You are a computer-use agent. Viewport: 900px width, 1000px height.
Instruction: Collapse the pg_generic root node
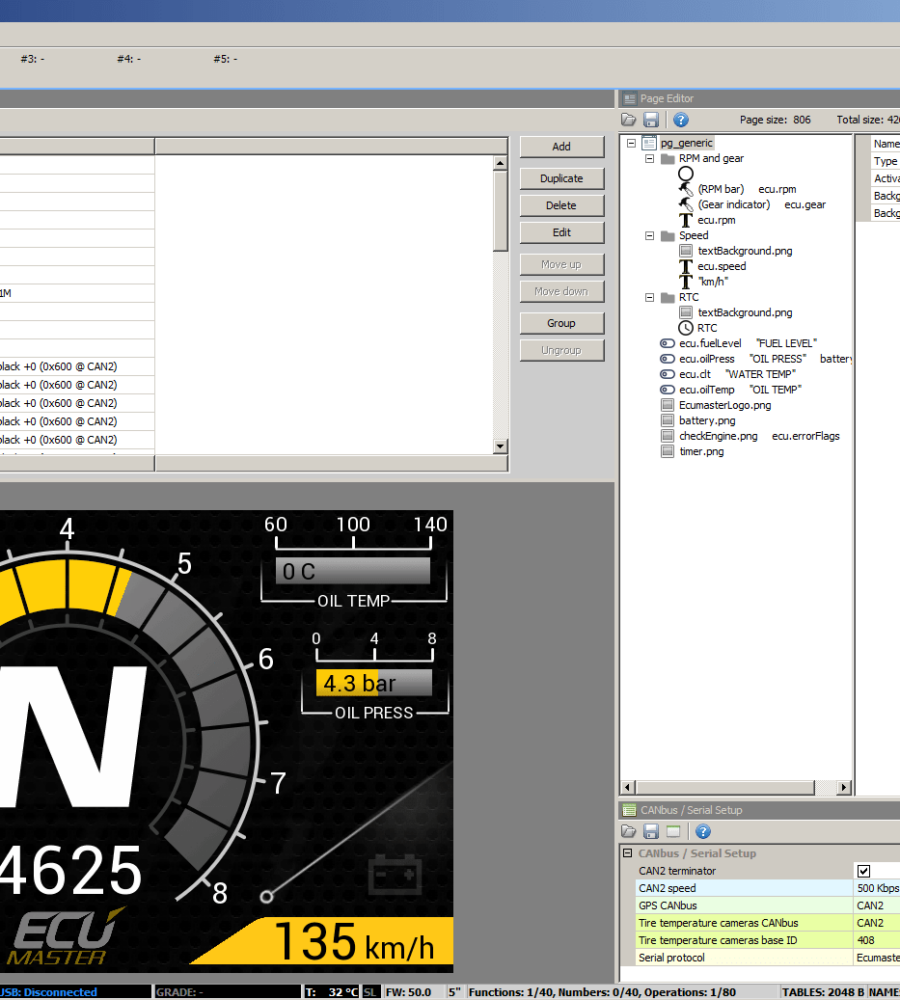(631, 144)
